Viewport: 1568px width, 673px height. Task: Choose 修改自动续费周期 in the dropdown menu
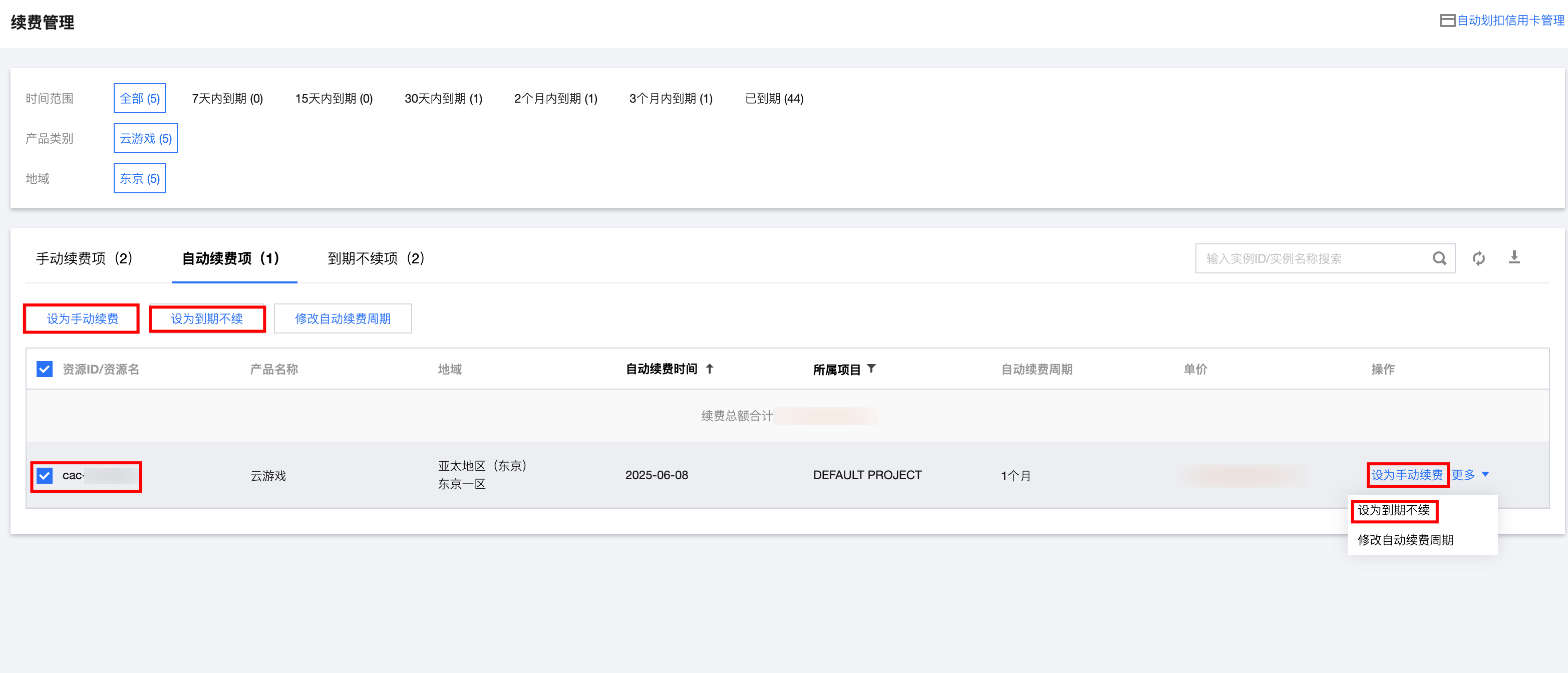pyautogui.click(x=1405, y=540)
